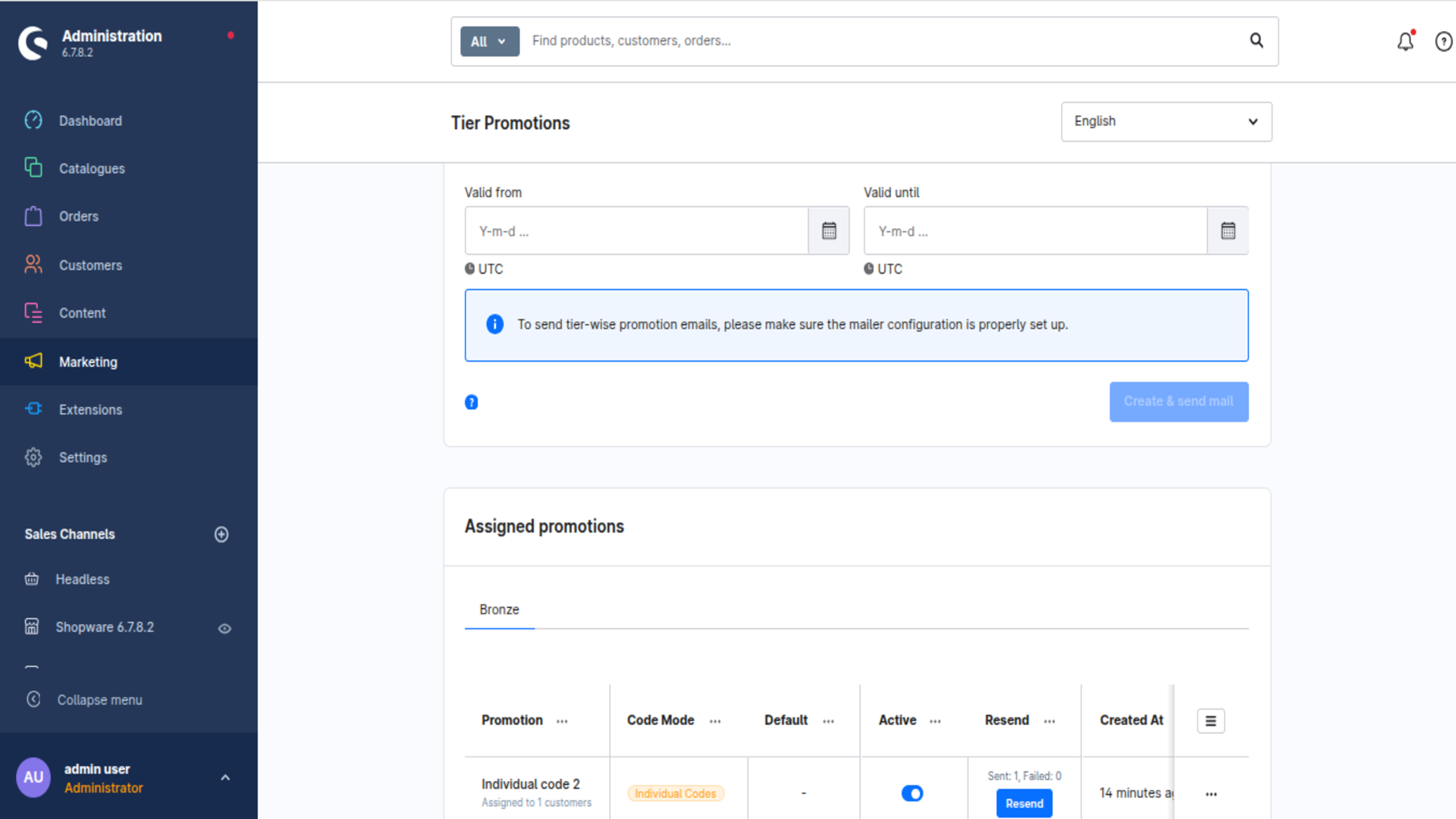Expand the admin user menu chevron
1456x819 pixels.
tap(225, 777)
